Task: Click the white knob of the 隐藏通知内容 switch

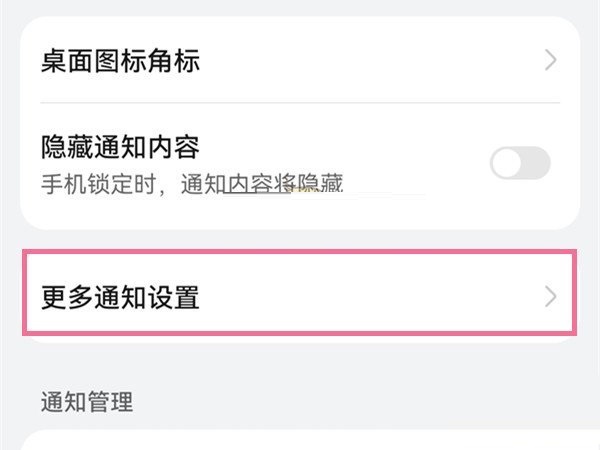Action: click(507, 163)
